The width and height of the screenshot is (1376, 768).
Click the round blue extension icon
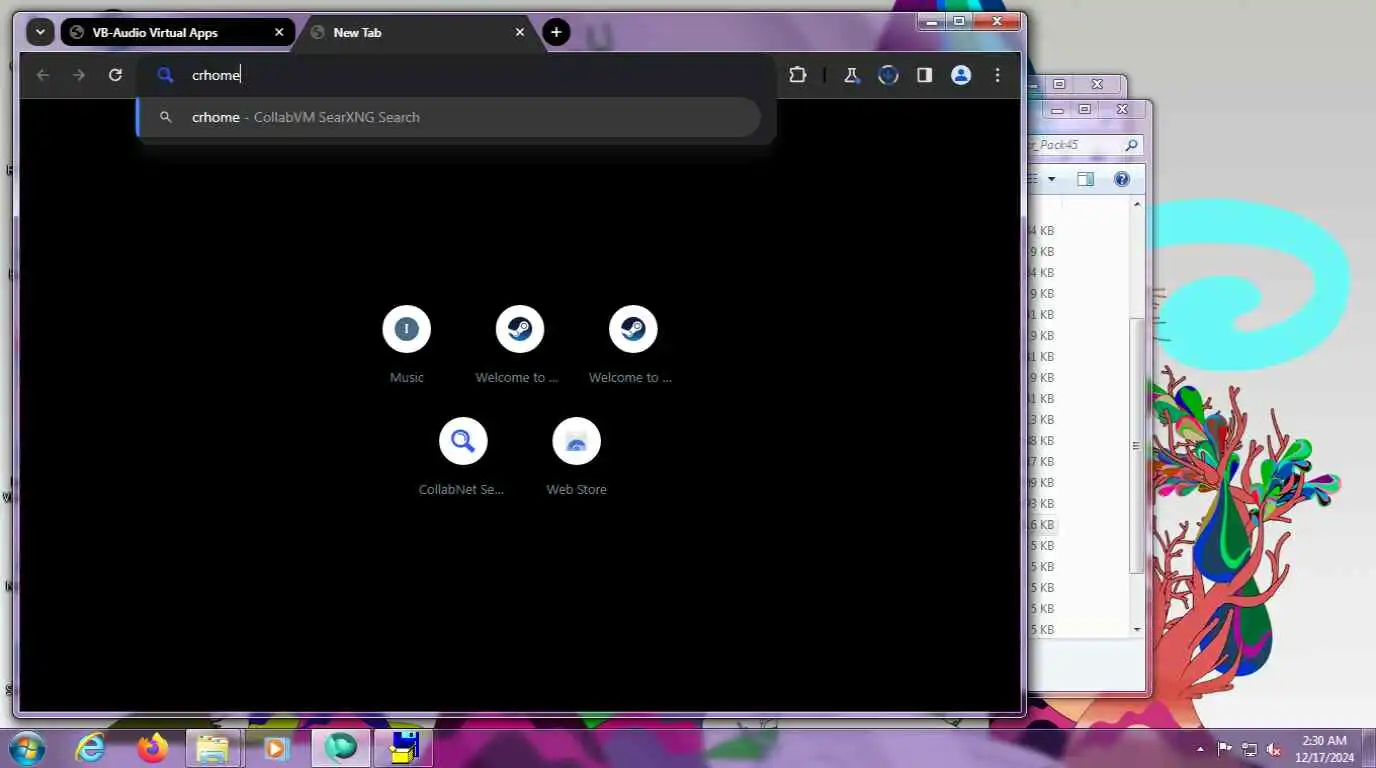(888, 75)
